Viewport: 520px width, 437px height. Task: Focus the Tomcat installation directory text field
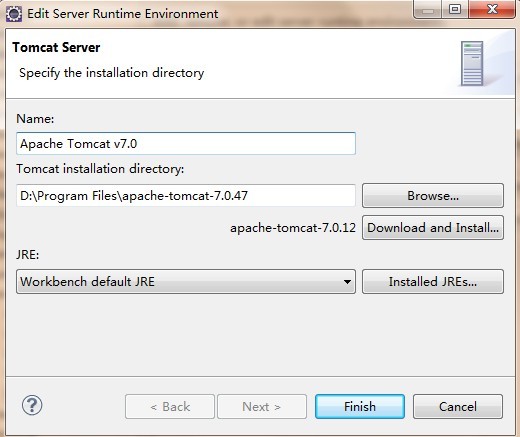point(186,195)
